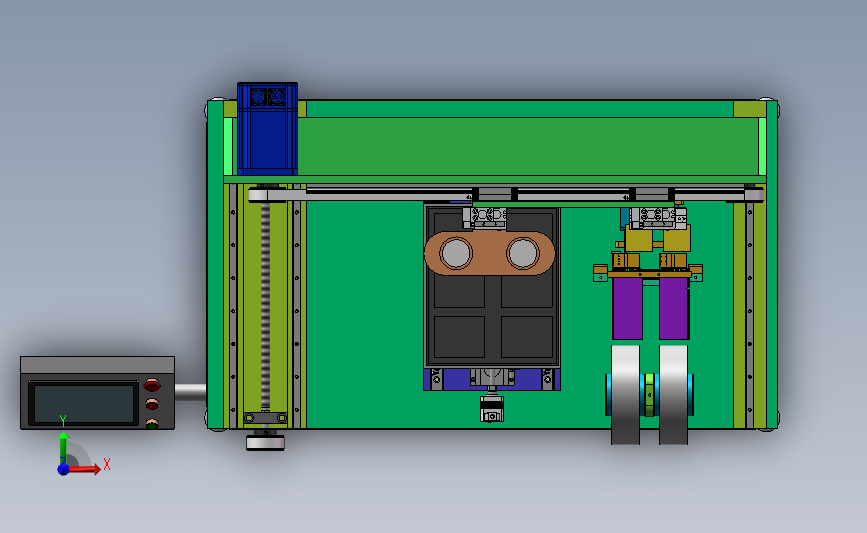Click the silver rod joining control box to frame

point(191,391)
